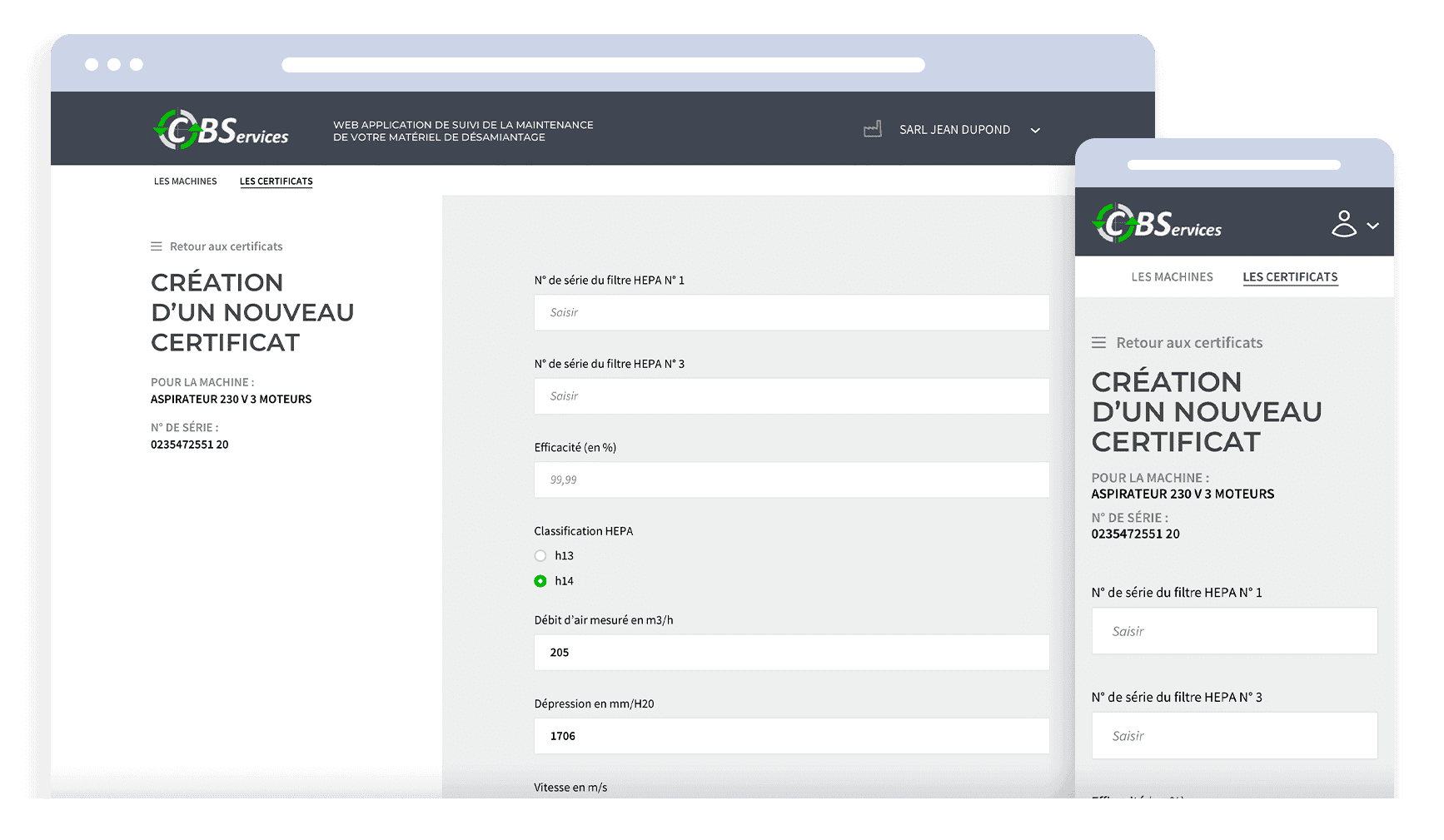Click the mobile Saisir field for filtre HEPA N° 3
This screenshot has width=1444, height=840.
[1233, 735]
